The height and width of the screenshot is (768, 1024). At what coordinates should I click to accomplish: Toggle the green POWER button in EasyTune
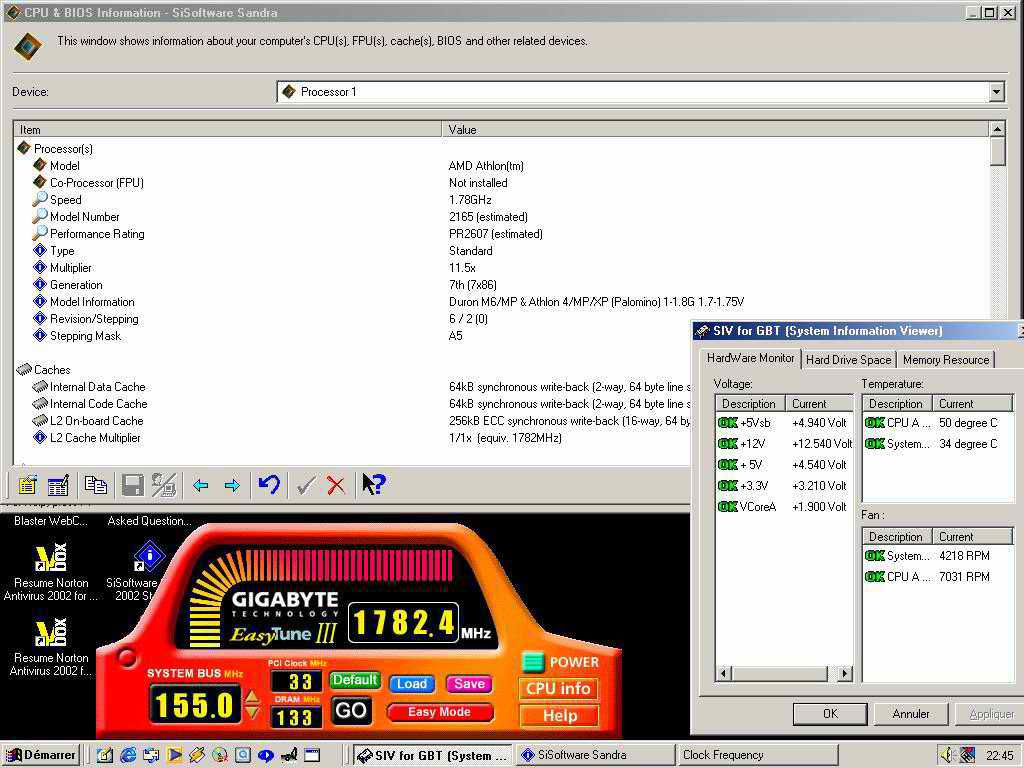(x=533, y=662)
